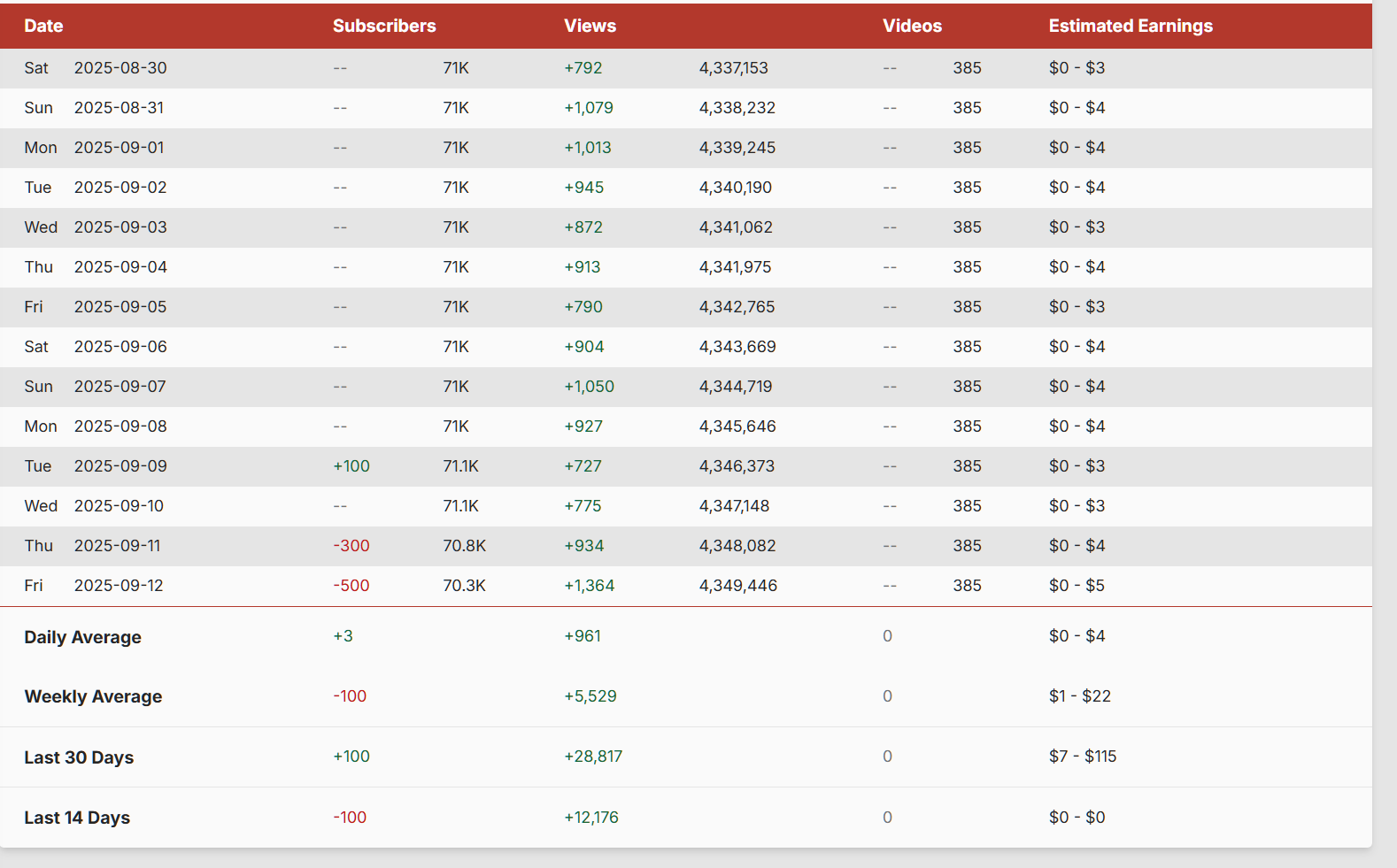Click the Subscribers column header
The image size is (1397, 868).
pyautogui.click(x=384, y=27)
